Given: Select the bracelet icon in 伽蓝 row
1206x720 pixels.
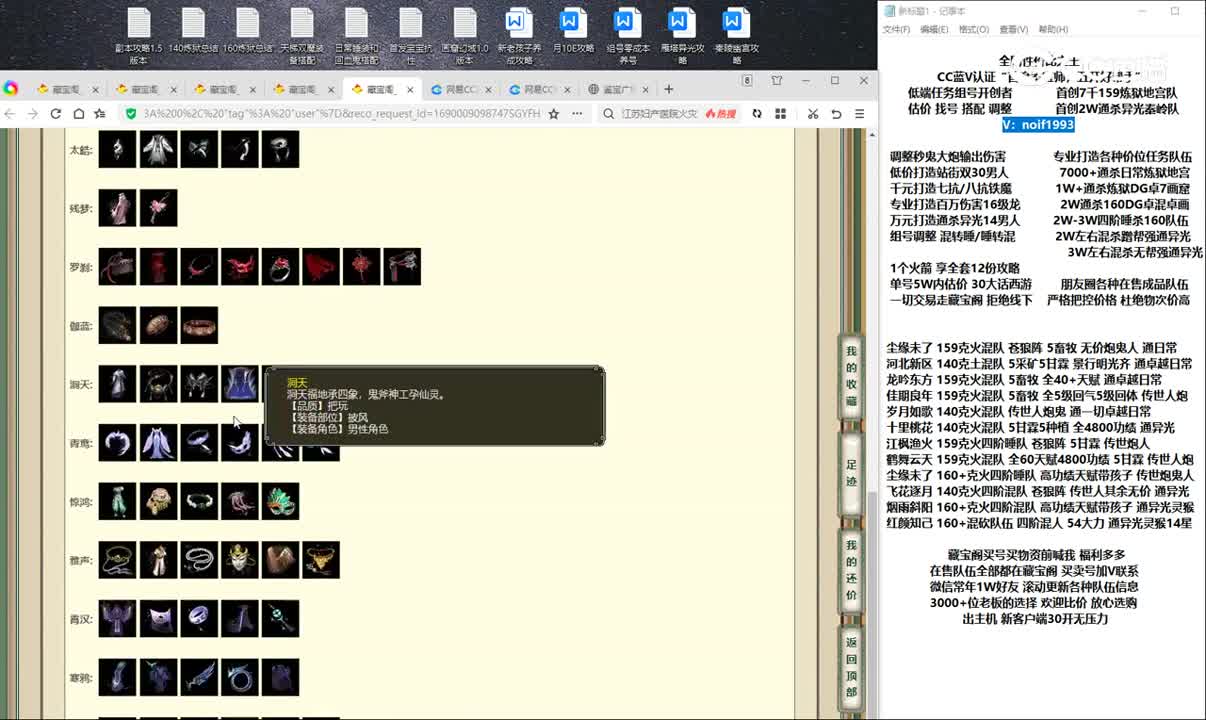Looking at the screenshot, I should pyautogui.click(x=199, y=325).
